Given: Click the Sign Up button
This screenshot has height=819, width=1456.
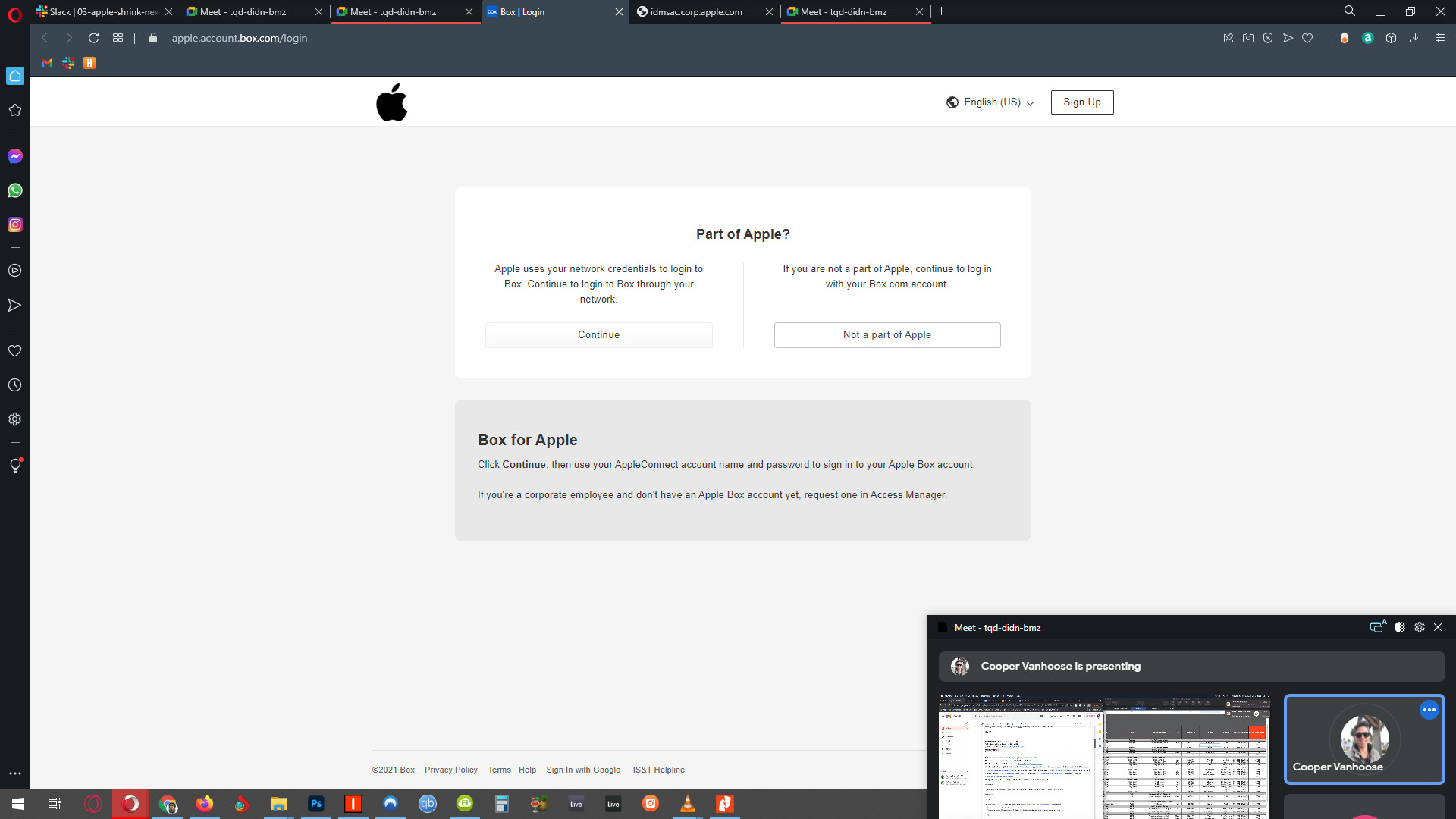Looking at the screenshot, I should point(1082,102).
